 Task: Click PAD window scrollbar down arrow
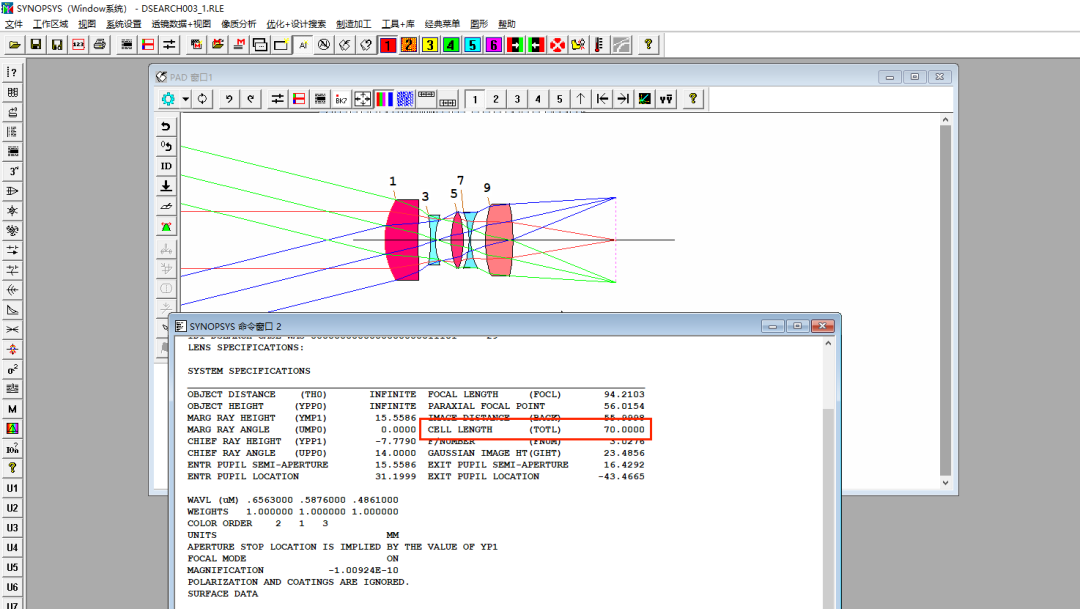click(x=946, y=483)
